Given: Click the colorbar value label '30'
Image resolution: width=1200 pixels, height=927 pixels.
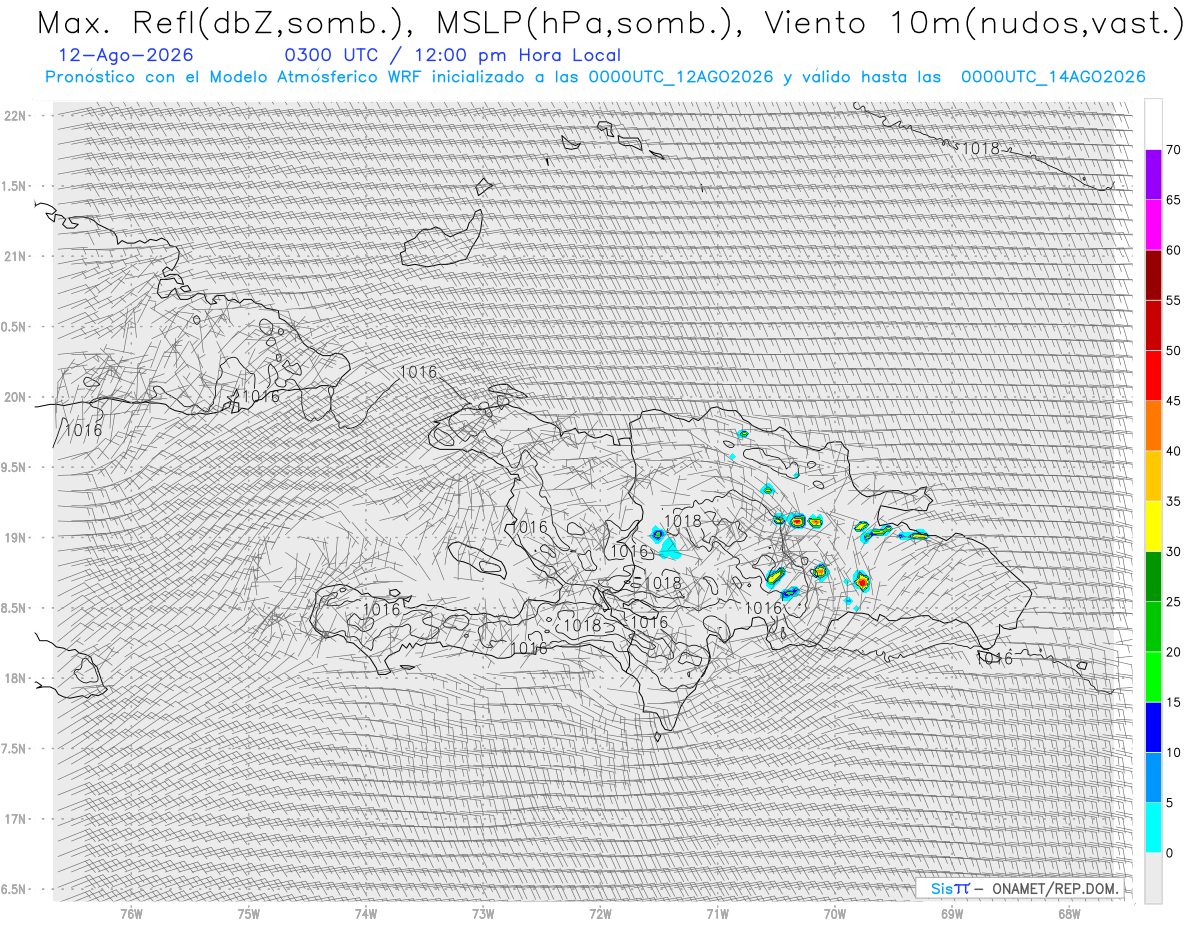Looking at the screenshot, I should (1173, 551).
